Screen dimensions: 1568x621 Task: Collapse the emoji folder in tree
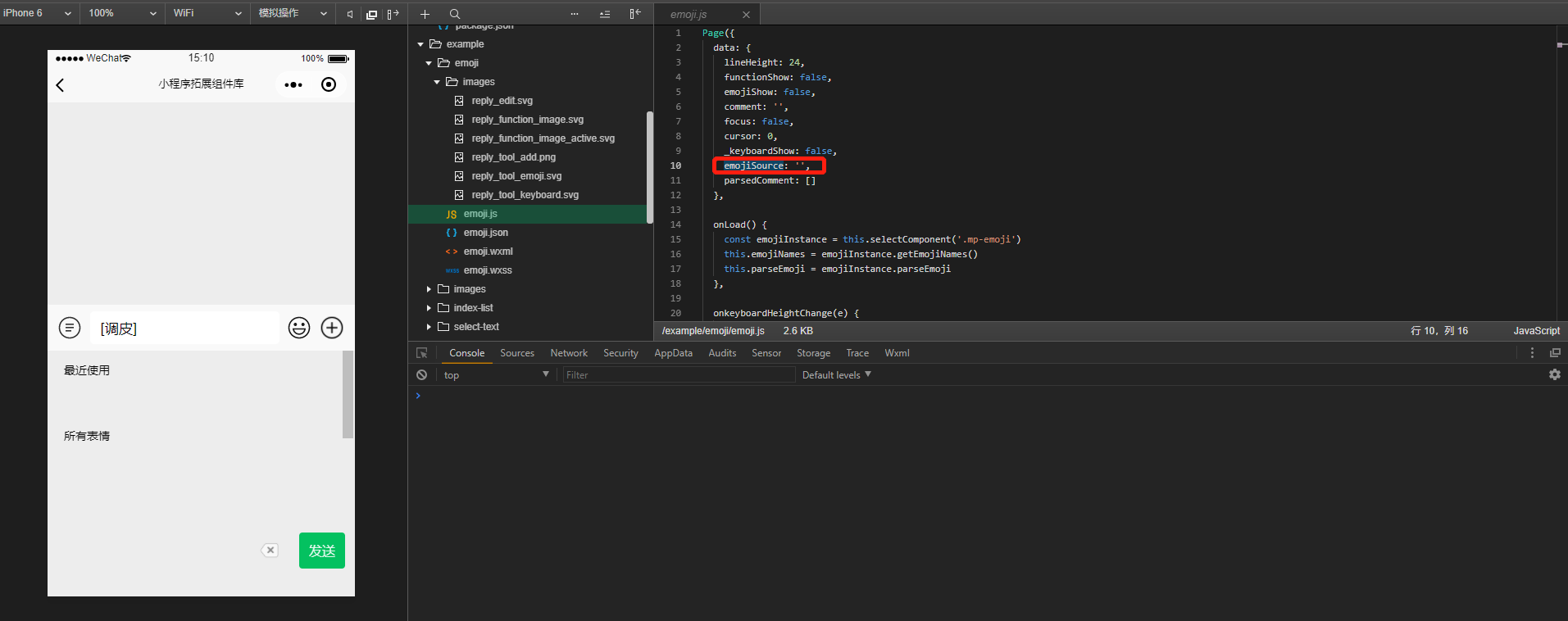tap(429, 63)
